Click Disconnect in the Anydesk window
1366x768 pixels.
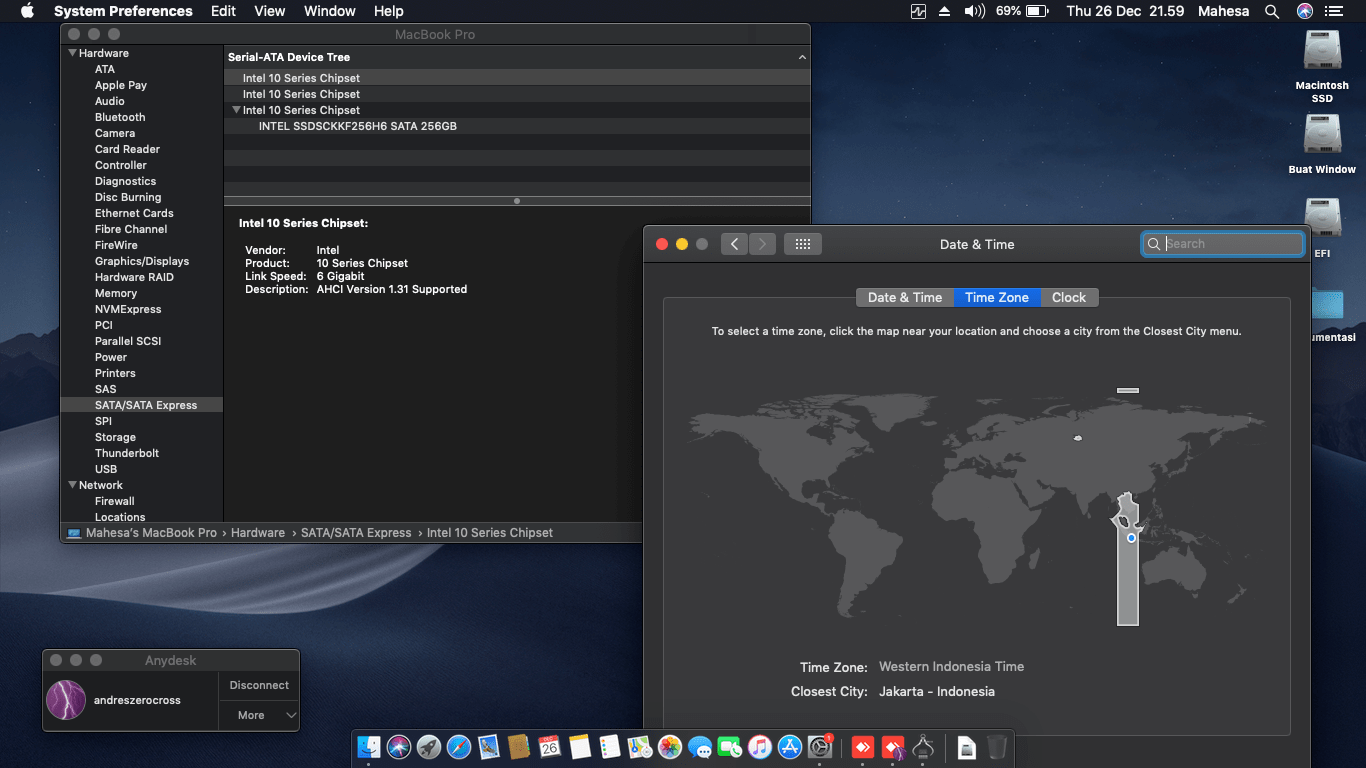259,685
